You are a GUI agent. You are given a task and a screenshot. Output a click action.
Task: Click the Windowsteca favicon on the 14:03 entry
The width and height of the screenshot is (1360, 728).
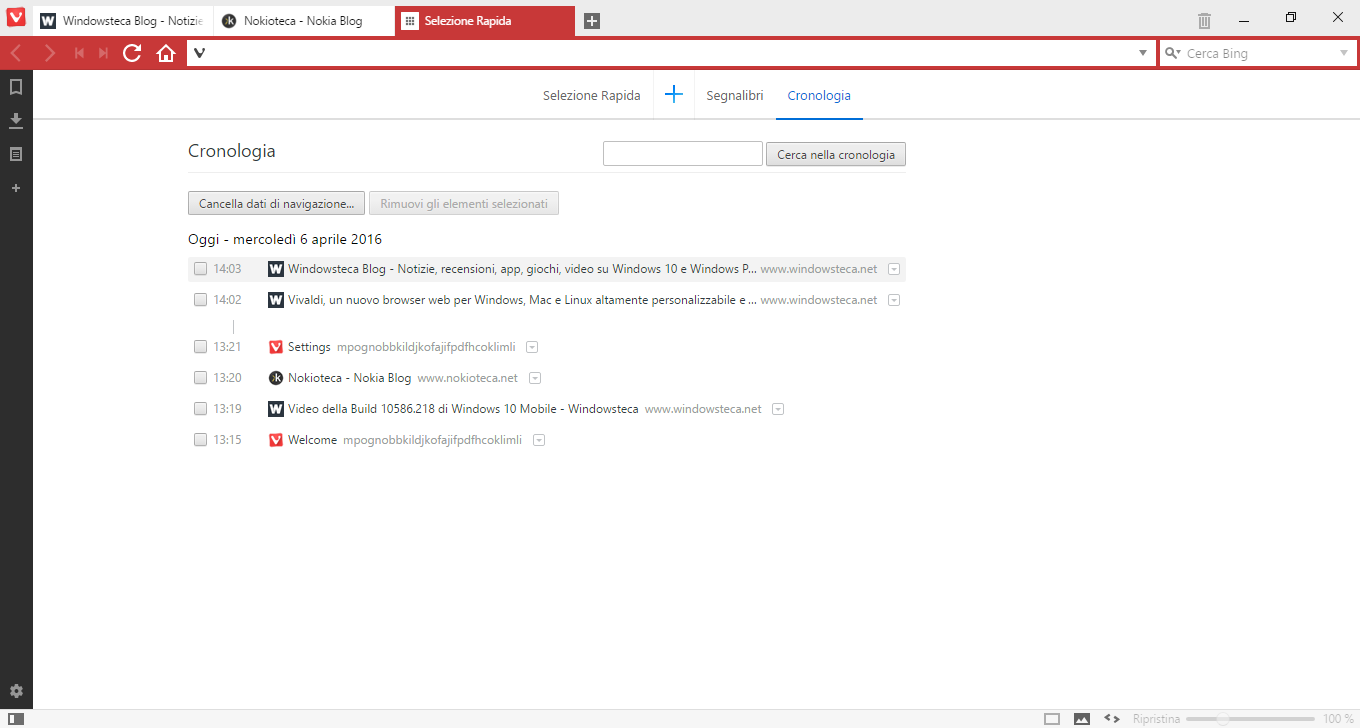276,269
